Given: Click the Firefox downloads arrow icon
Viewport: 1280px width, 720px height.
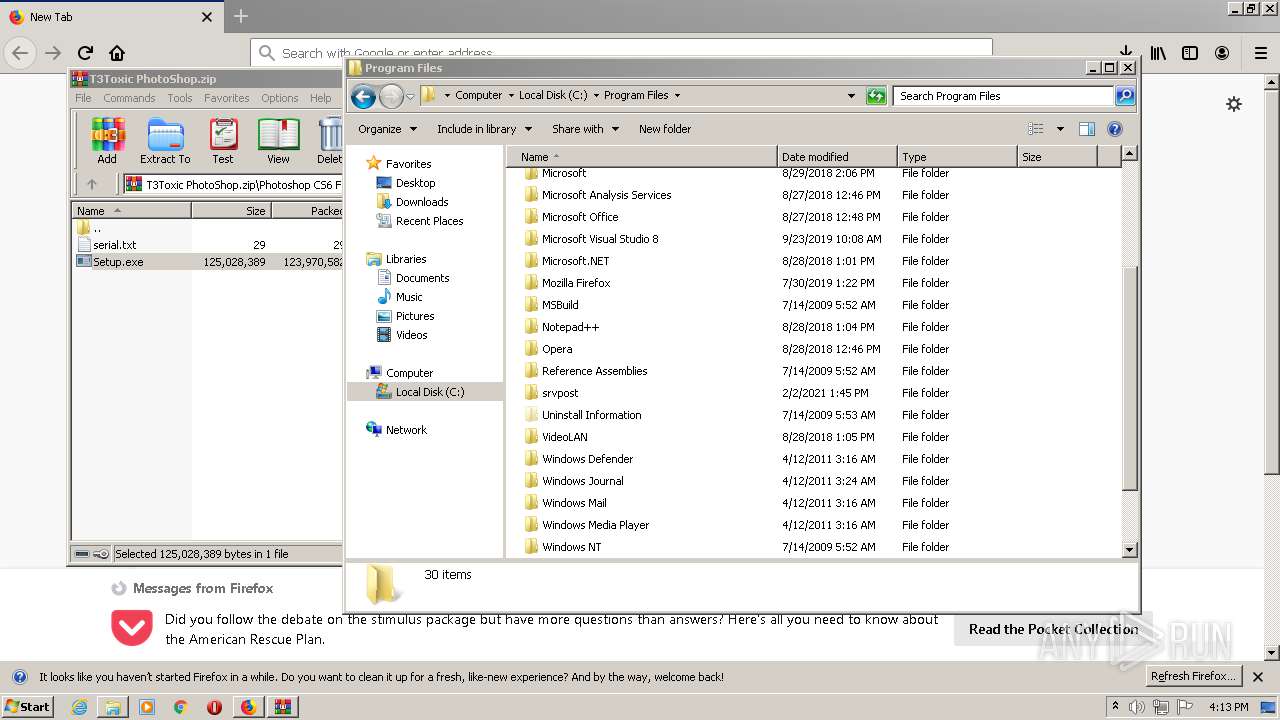Looking at the screenshot, I should (x=1125, y=52).
